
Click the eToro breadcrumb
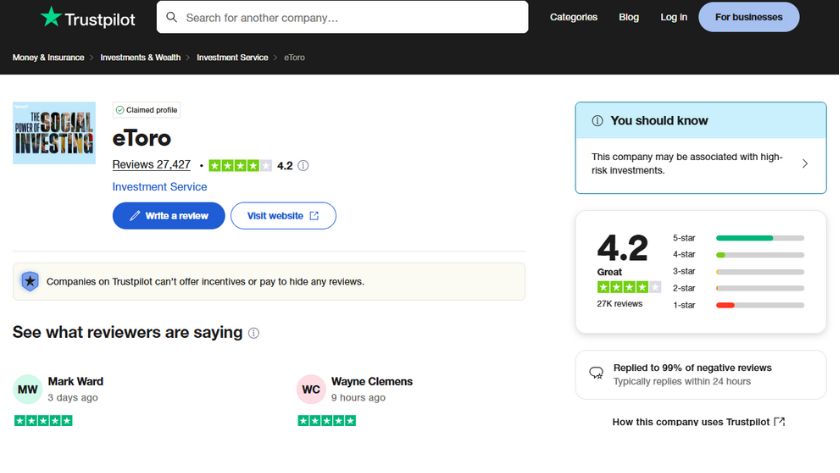tap(294, 57)
